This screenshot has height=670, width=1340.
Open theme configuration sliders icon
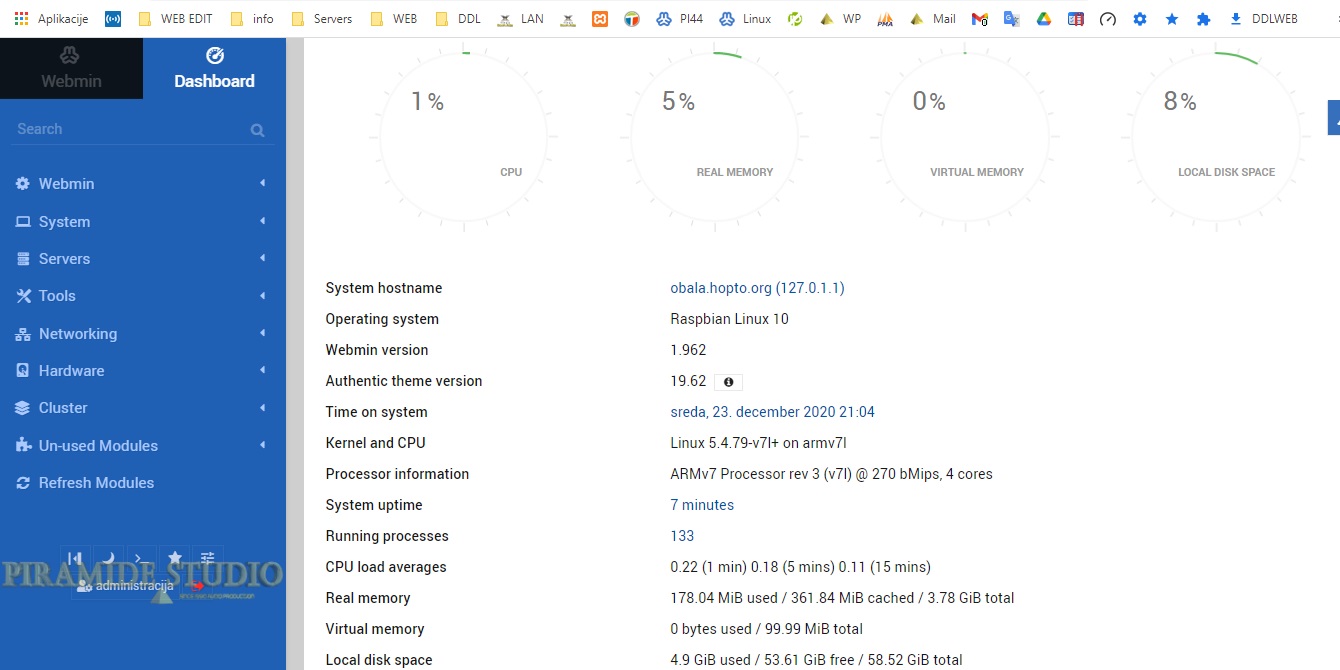tap(208, 558)
